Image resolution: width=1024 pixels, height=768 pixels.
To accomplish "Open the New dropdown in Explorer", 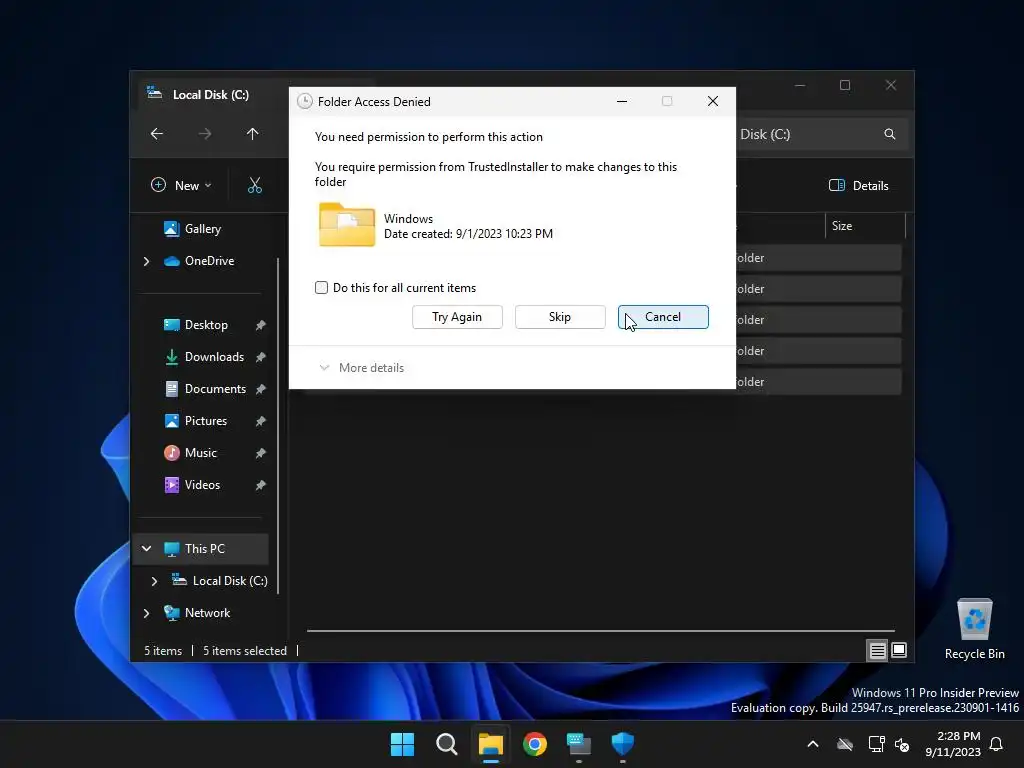I will click(x=182, y=185).
